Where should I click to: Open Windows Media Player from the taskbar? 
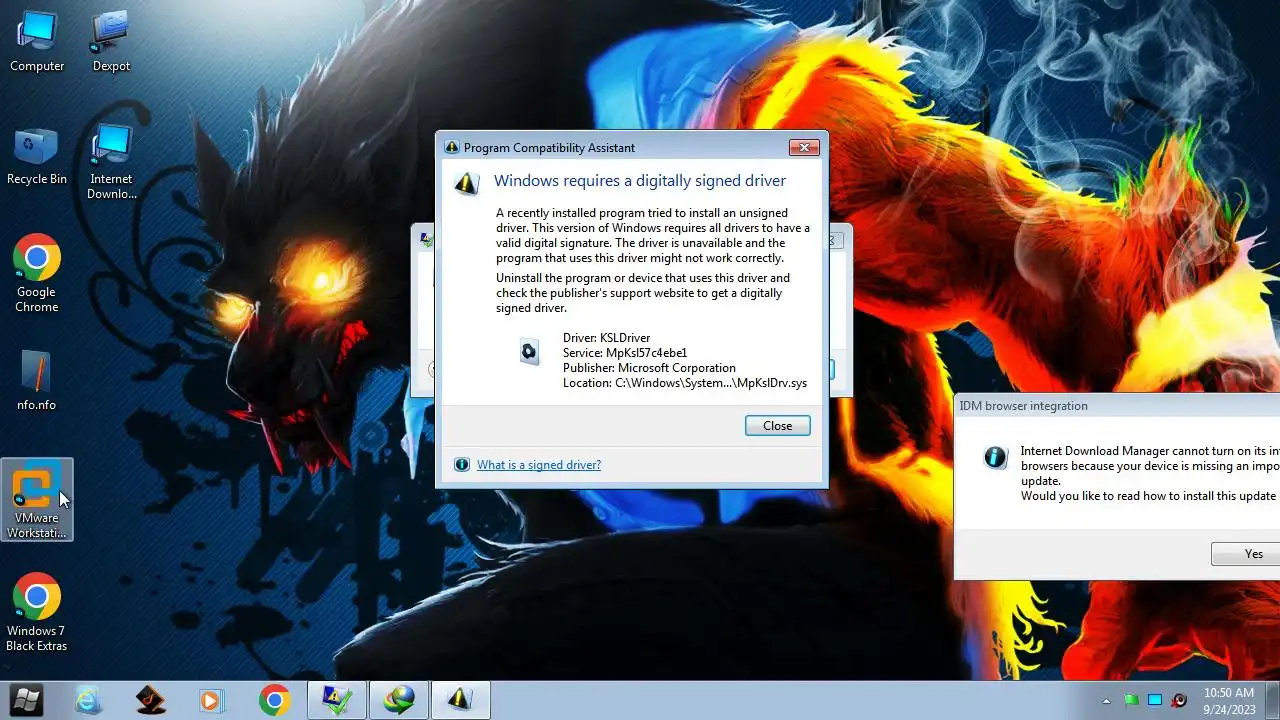211,700
